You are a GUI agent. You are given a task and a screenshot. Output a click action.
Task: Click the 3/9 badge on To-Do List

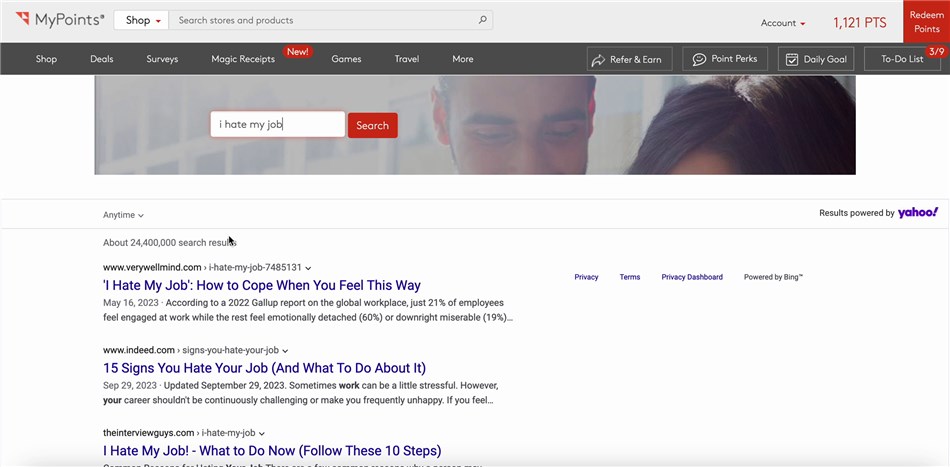point(935,51)
